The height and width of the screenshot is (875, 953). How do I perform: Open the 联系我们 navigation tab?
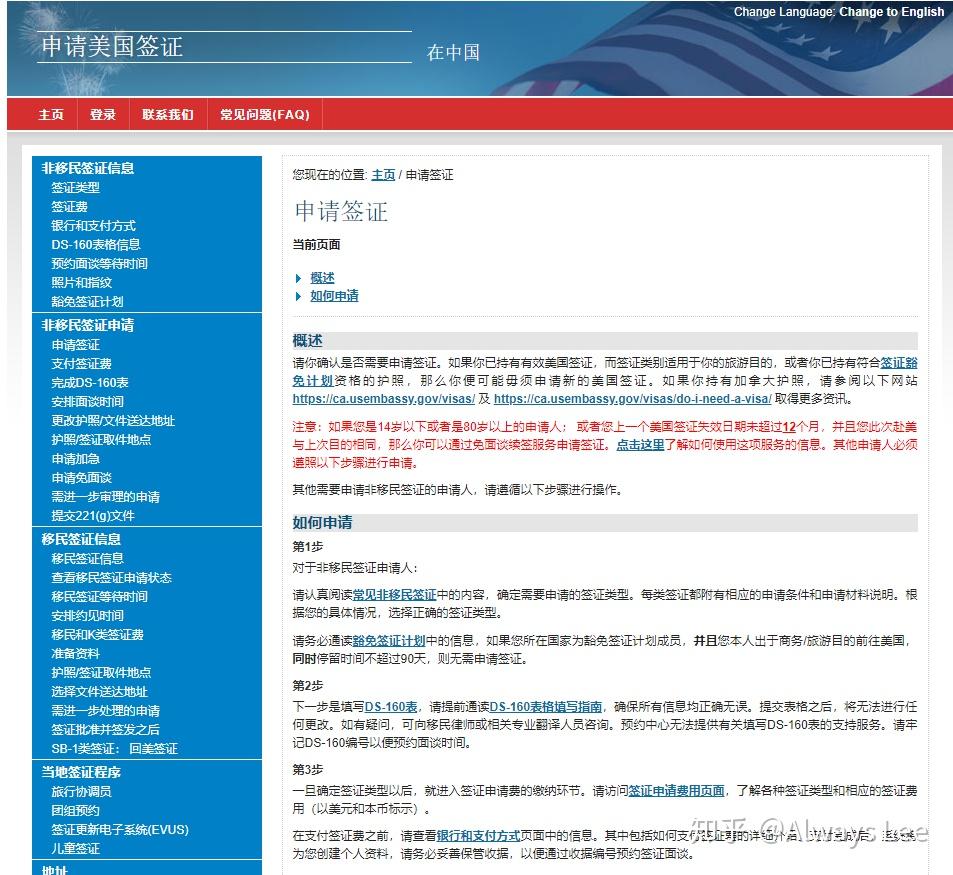click(168, 114)
